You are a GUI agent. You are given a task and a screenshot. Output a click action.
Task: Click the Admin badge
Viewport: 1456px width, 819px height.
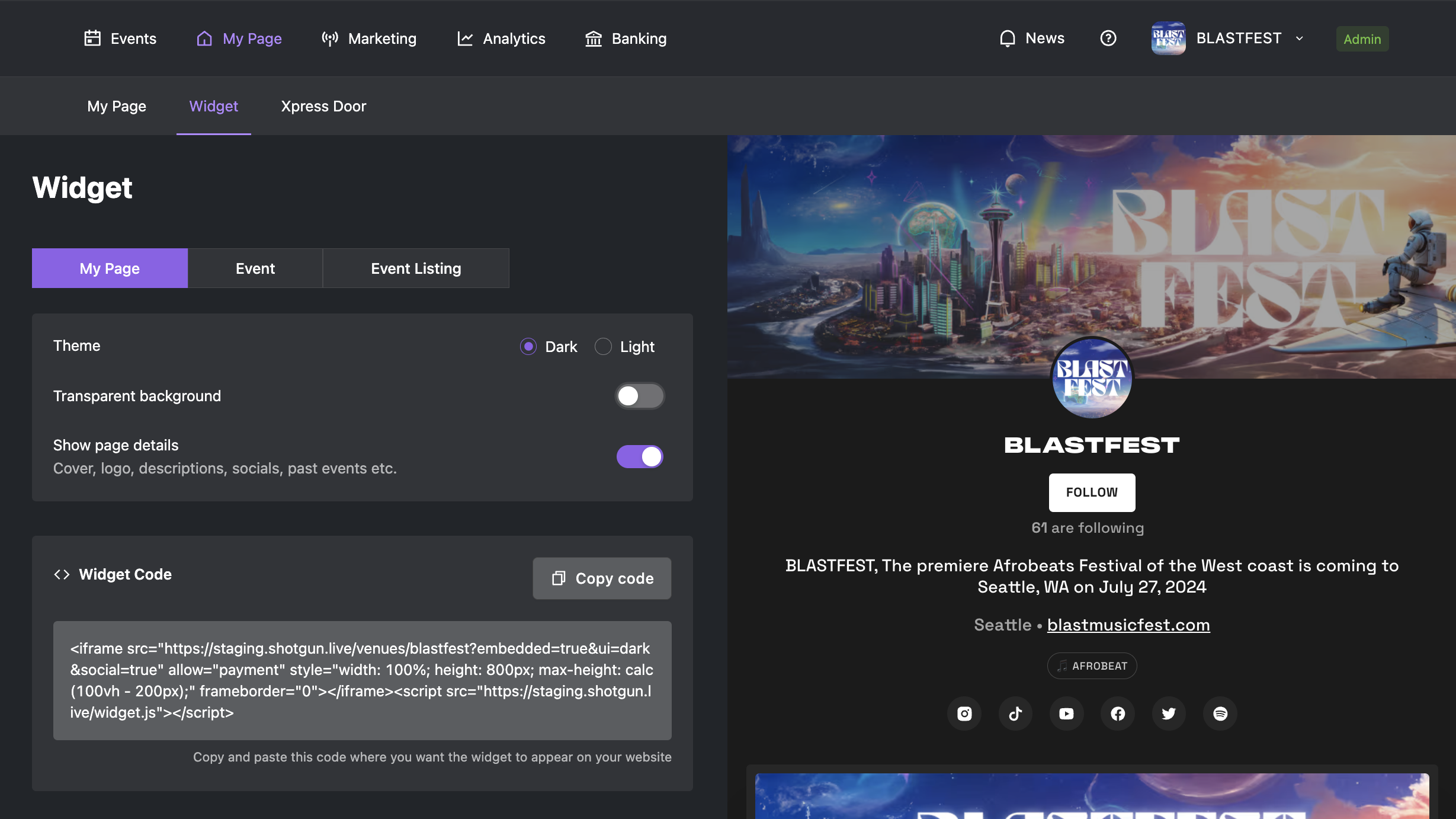[1362, 39]
